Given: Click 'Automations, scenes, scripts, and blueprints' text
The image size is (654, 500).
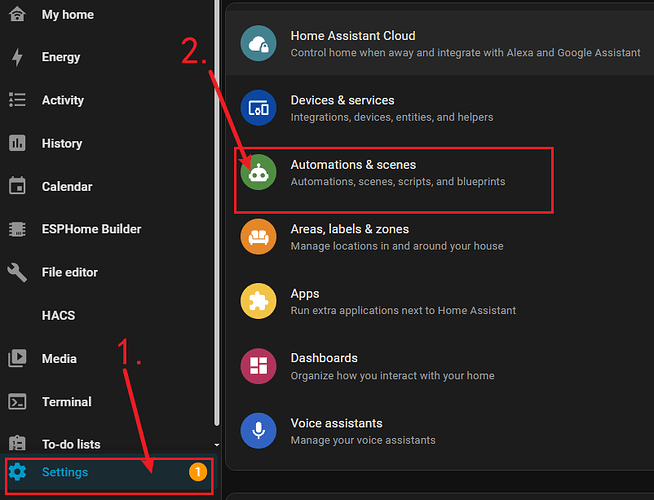Looking at the screenshot, I should point(398,182).
